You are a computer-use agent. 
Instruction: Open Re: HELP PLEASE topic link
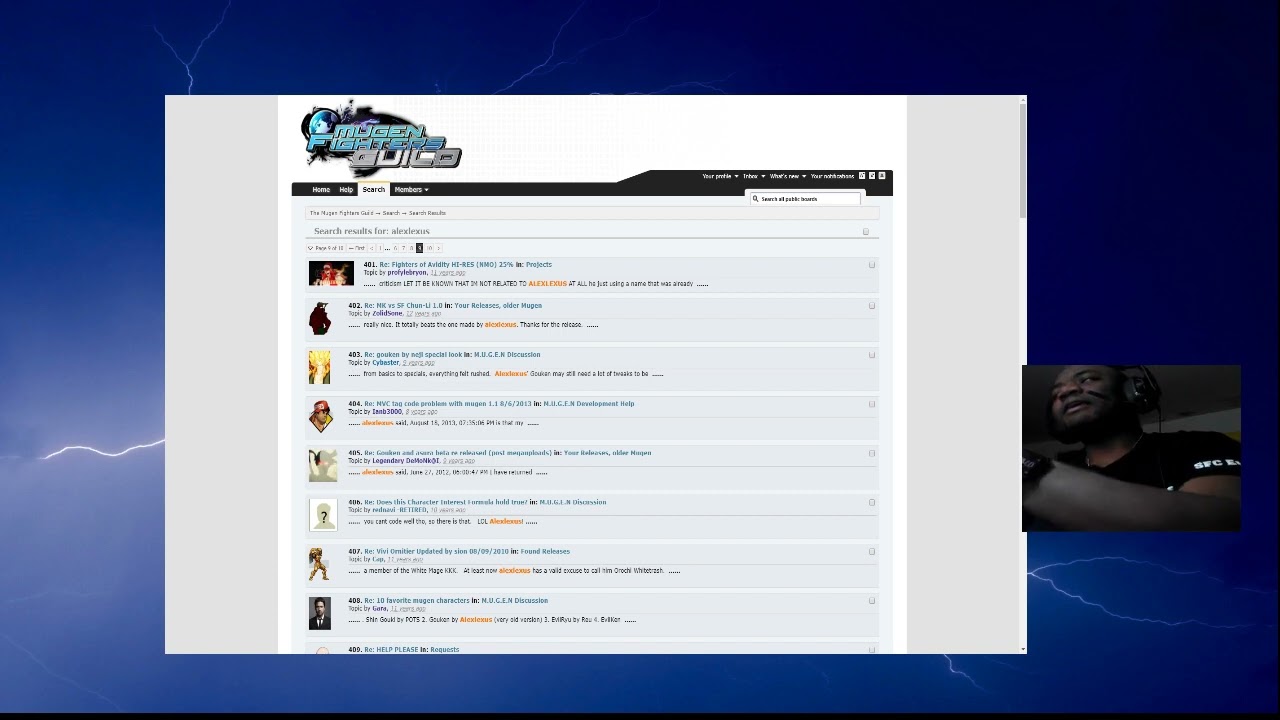tap(391, 650)
